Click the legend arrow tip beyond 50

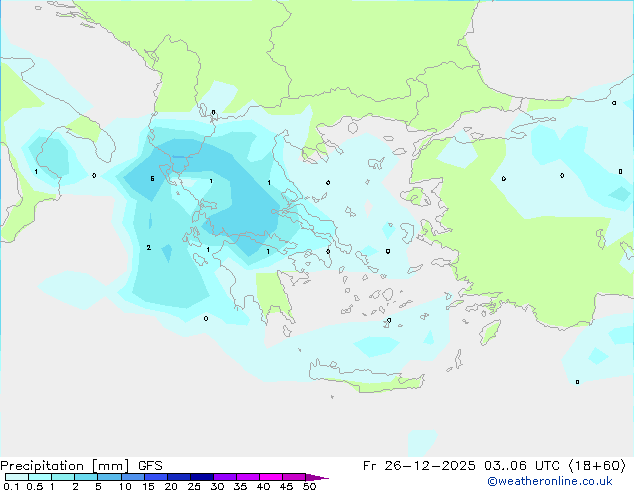pyautogui.click(x=317, y=477)
